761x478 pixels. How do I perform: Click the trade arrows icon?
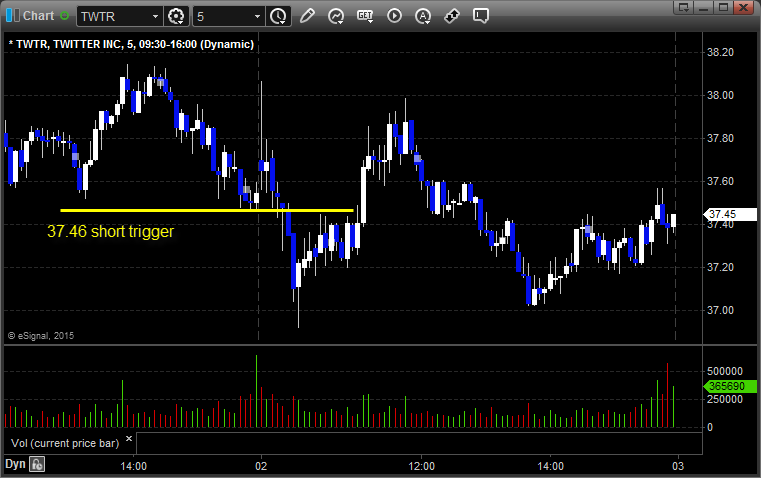[452, 16]
